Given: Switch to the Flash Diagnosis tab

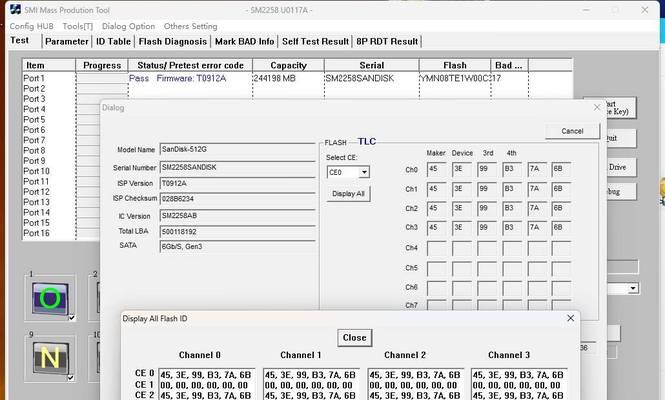Looking at the screenshot, I should coord(173,42).
